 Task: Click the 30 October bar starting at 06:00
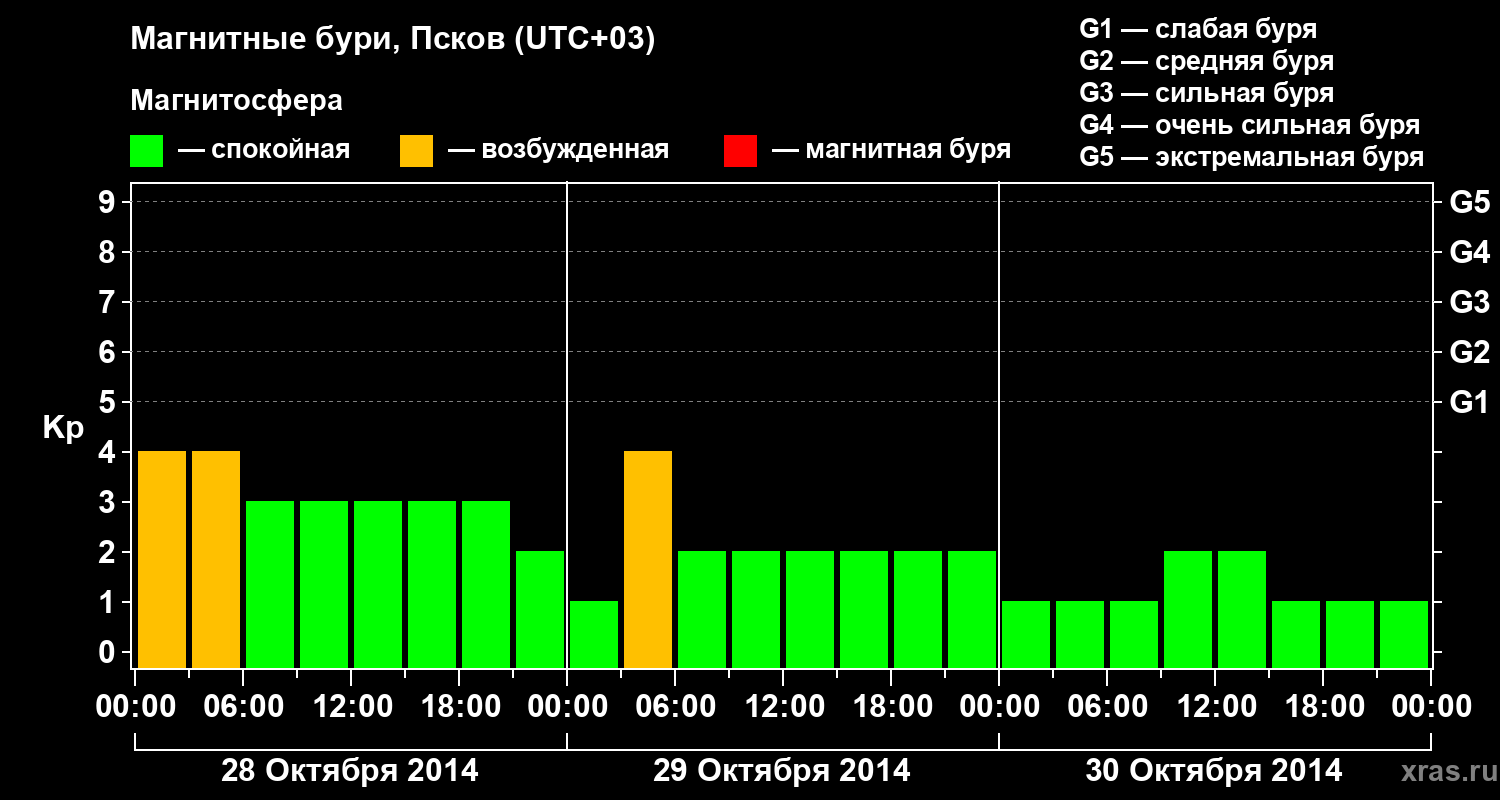click(1134, 634)
